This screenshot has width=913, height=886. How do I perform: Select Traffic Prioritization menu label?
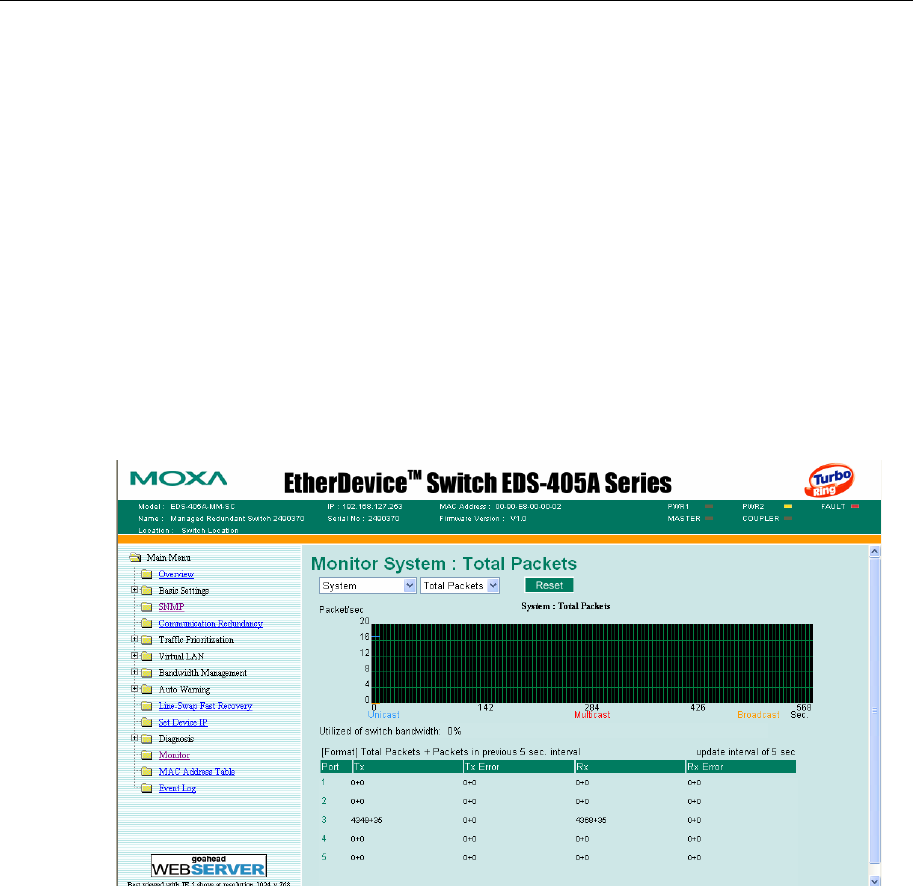pyautogui.click(x=196, y=640)
